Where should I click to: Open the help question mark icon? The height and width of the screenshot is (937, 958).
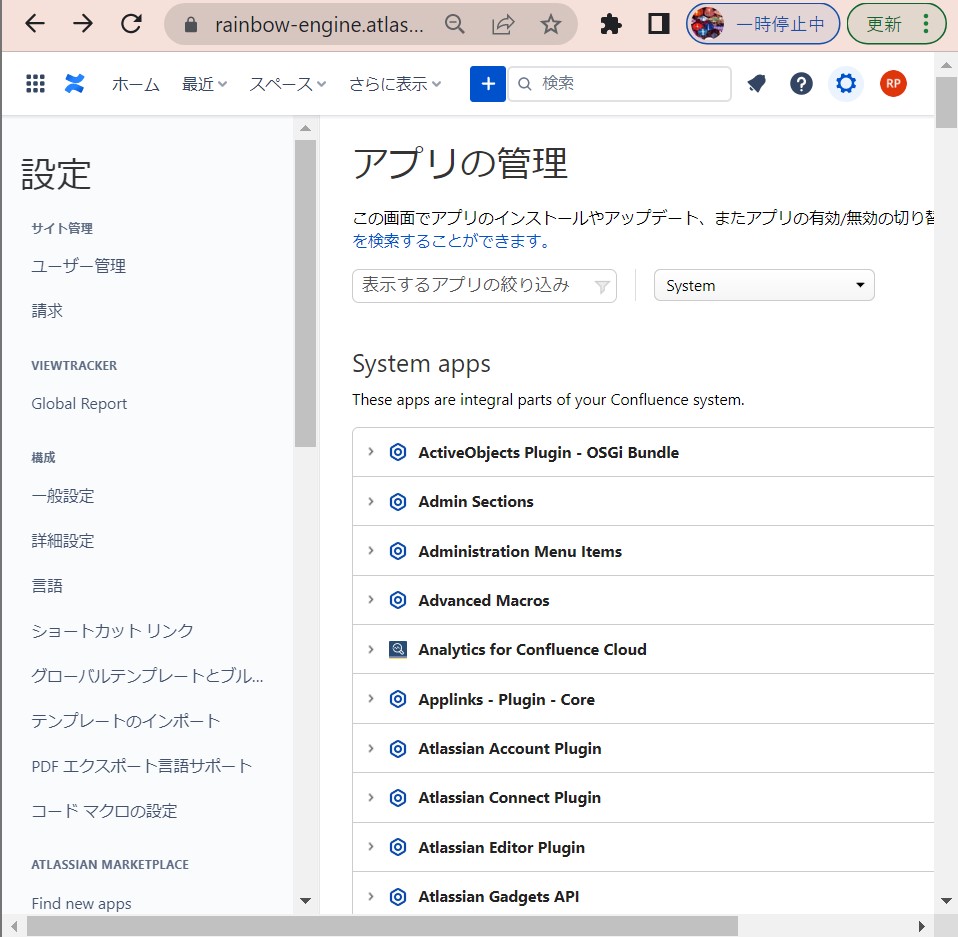[x=801, y=84]
